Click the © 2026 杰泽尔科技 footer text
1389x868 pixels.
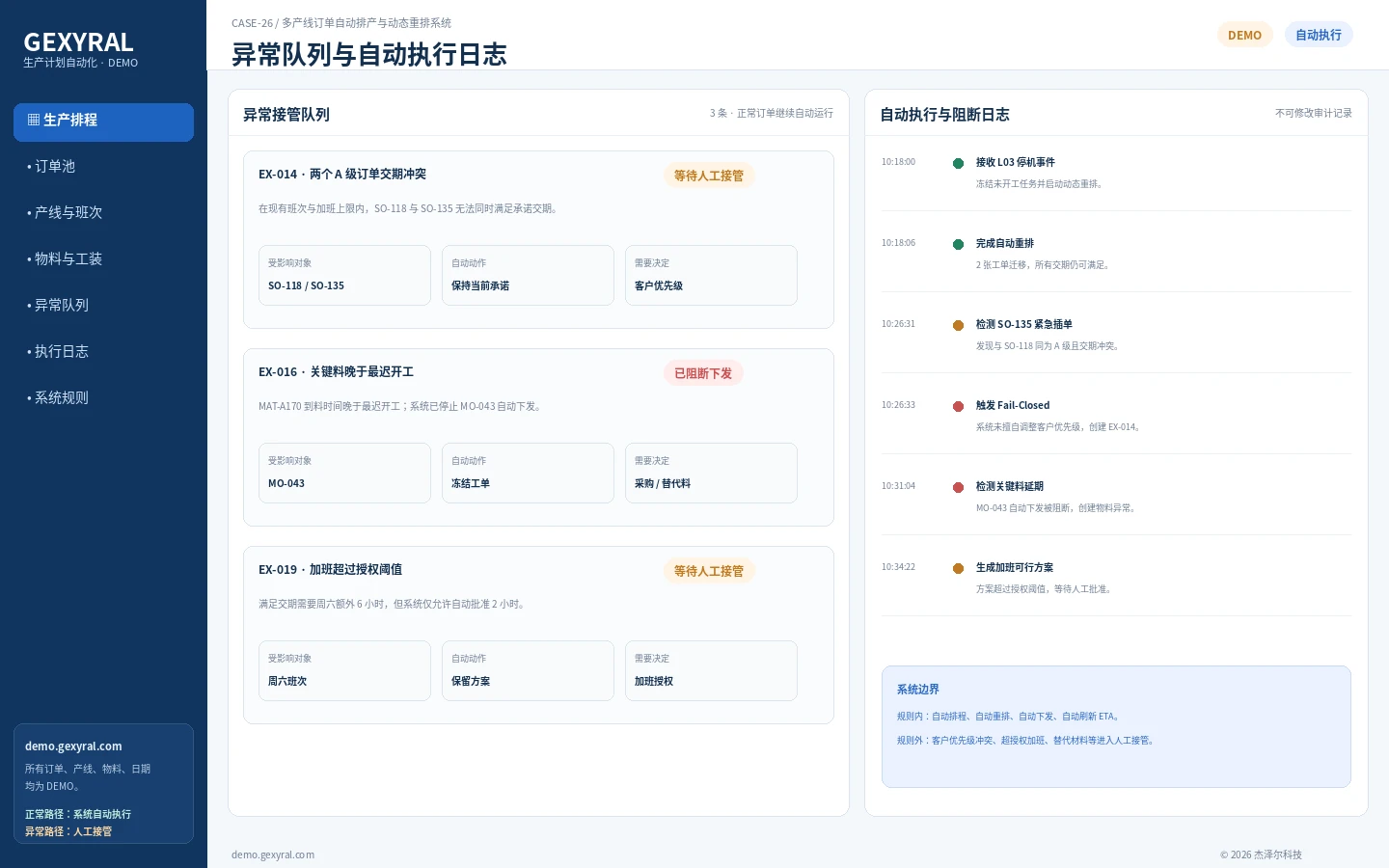point(1261,854)
